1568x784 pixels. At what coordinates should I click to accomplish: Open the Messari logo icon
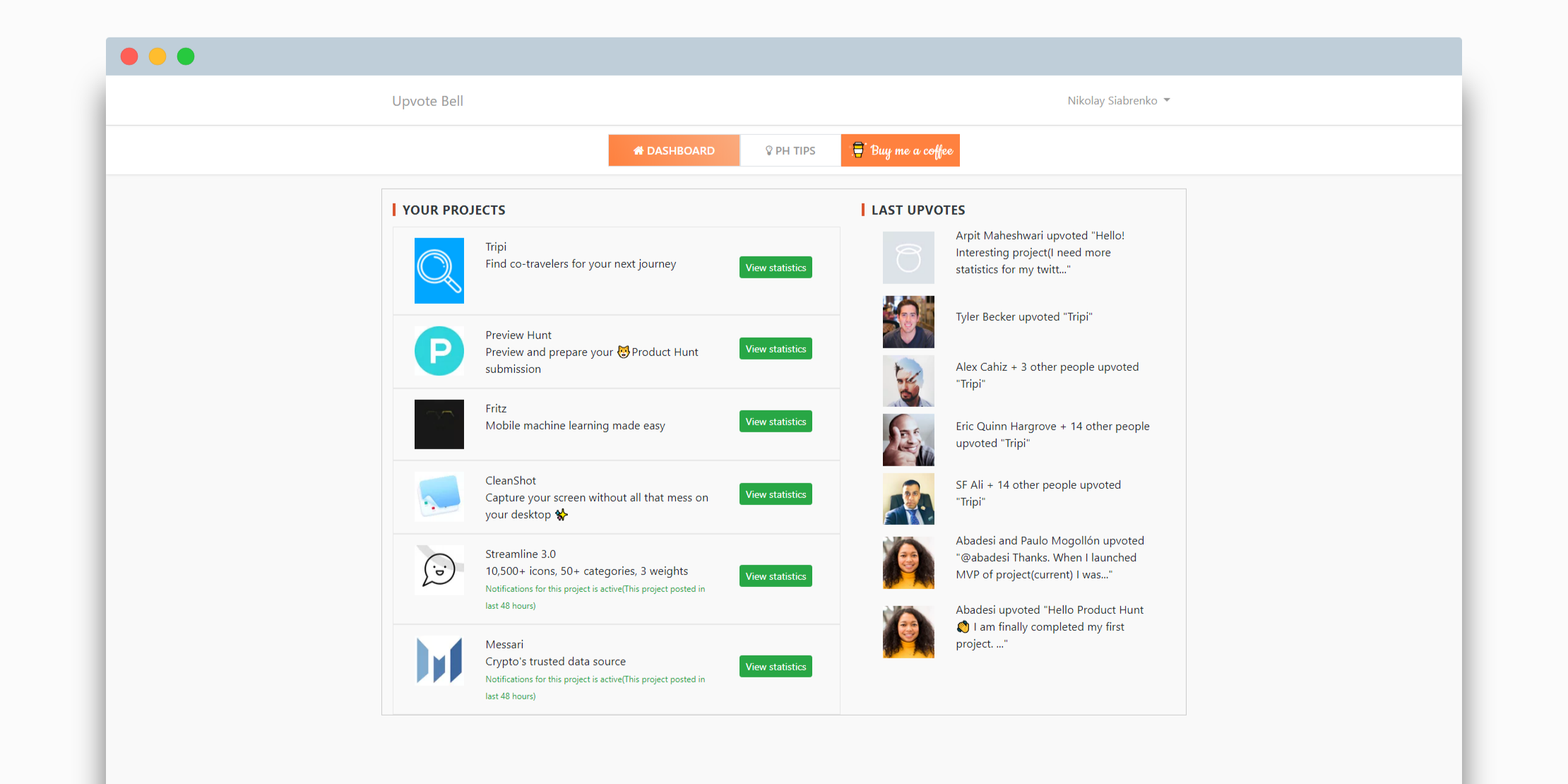coord(439,660)
